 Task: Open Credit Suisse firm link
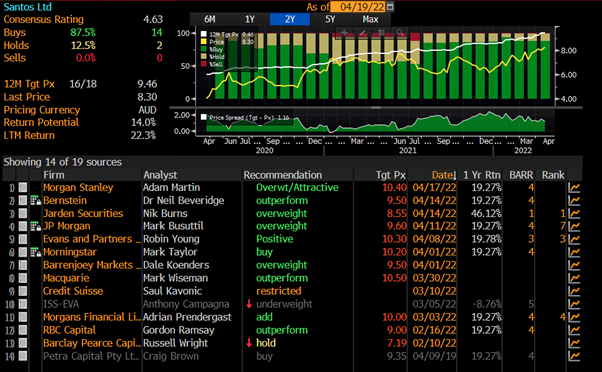pyautogui.click(x=73, y=291)
